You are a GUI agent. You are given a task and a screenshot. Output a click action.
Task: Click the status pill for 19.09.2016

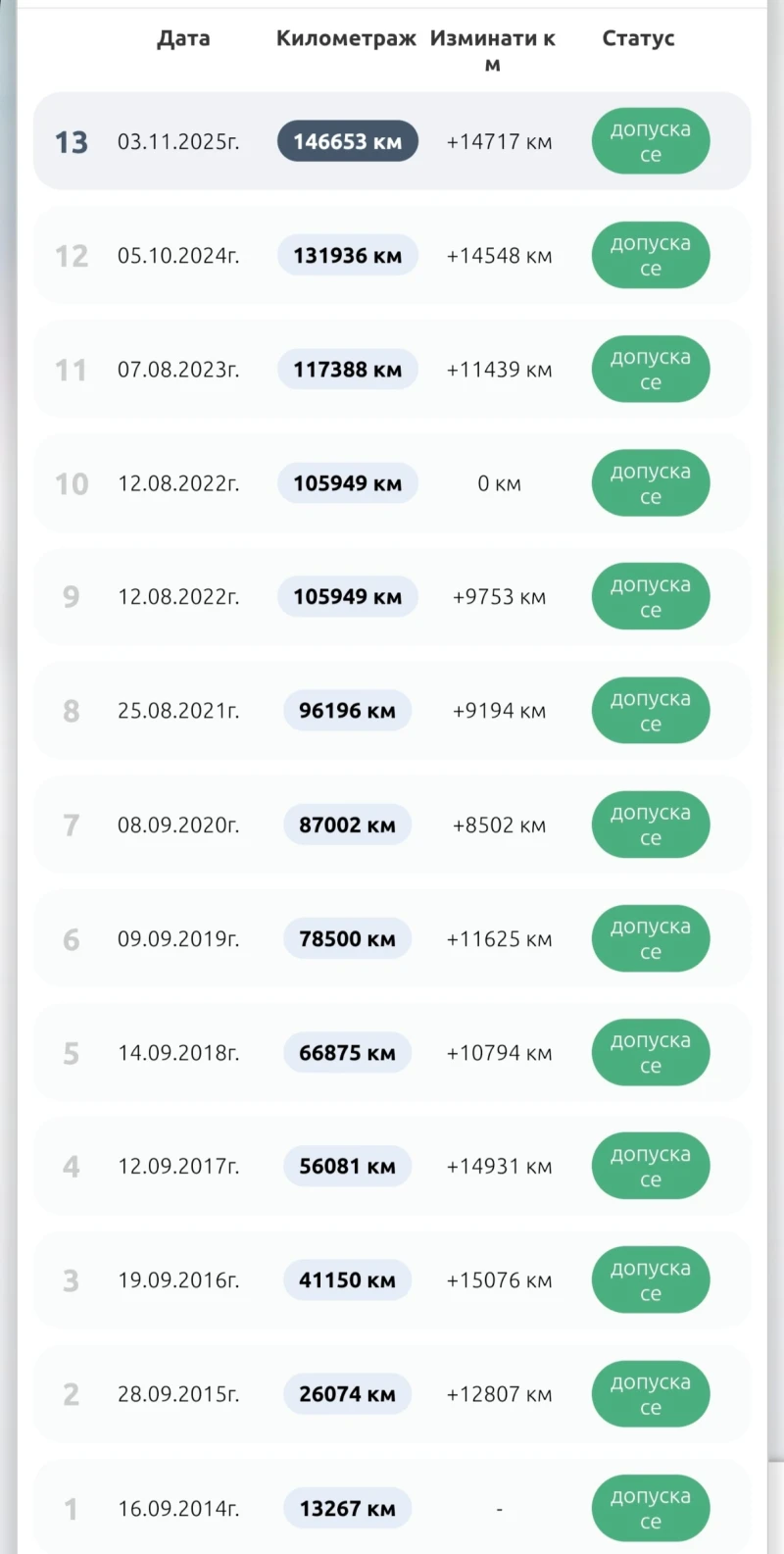click(650, 1280)
